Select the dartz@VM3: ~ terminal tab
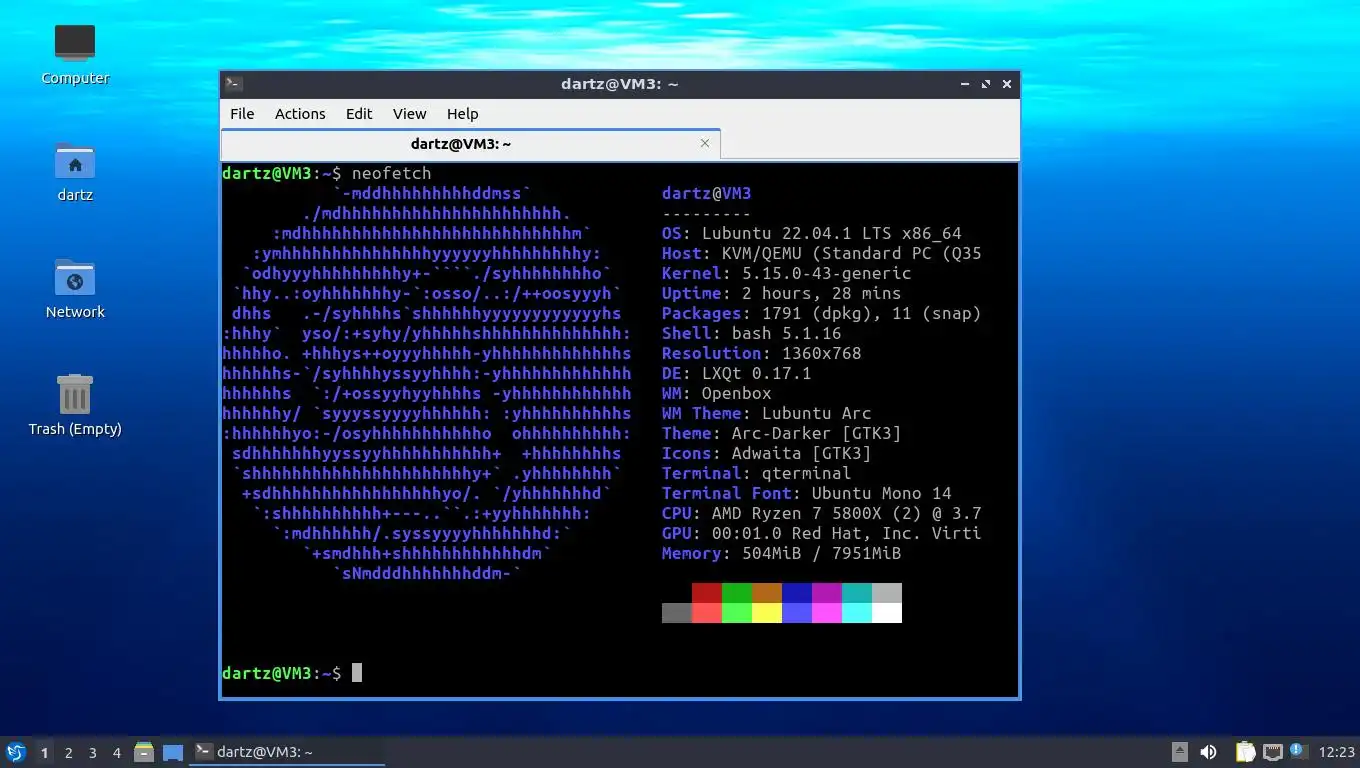Image resolution: width=1360 pixels, height=768 pixels. point(470,144)
